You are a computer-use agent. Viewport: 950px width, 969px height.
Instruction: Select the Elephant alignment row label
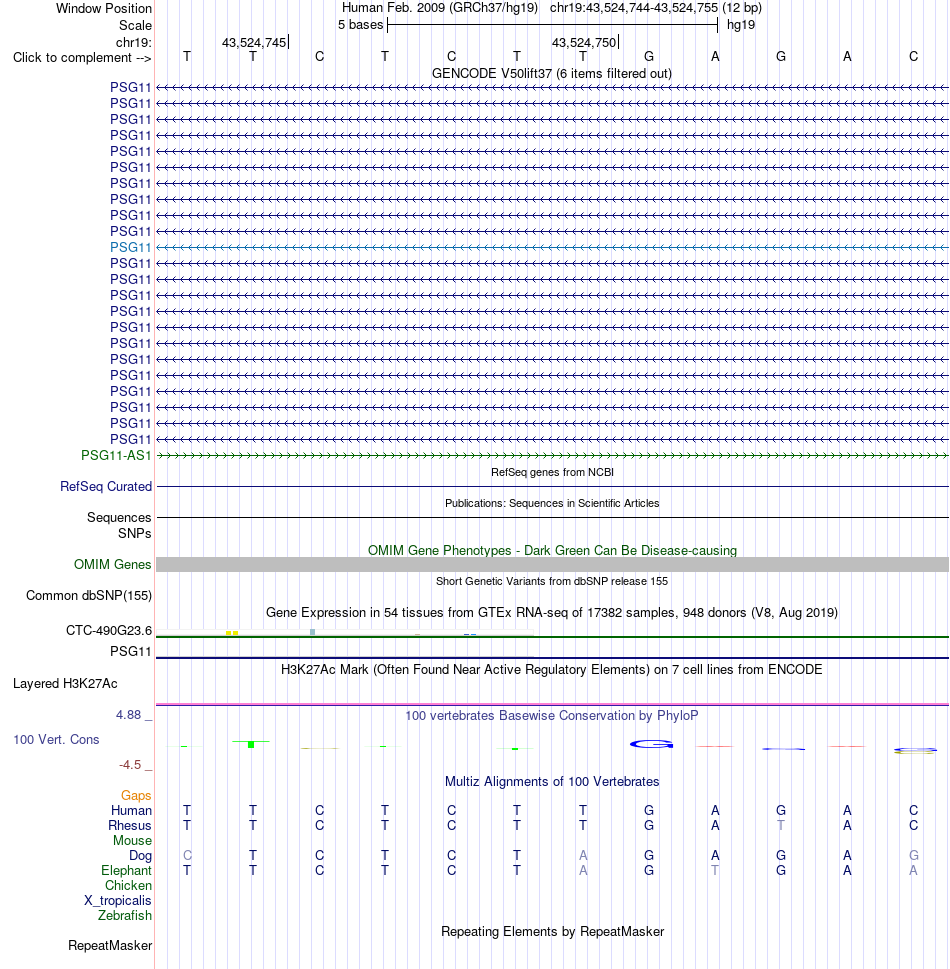tap(126, 870)
